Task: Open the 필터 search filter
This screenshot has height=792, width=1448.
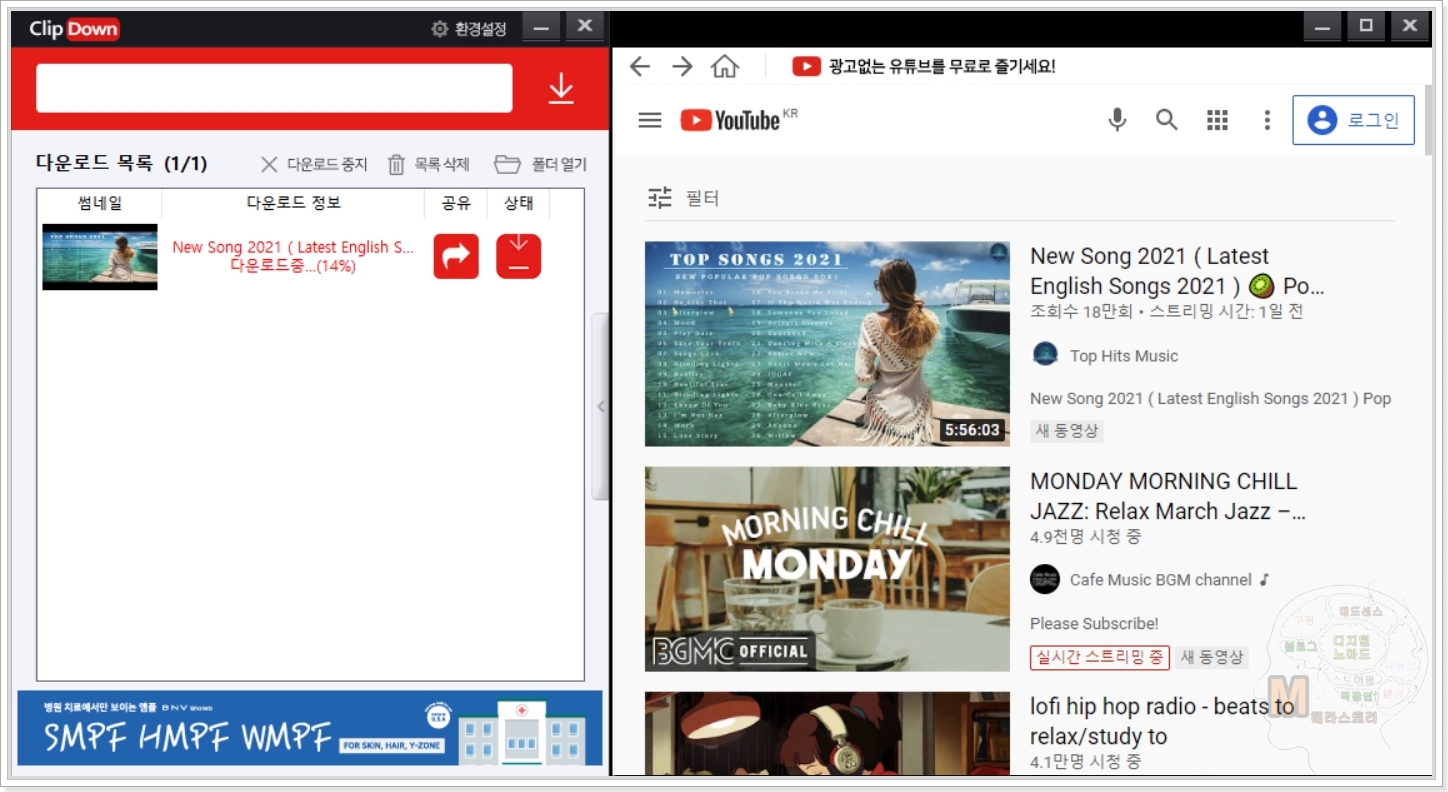Action: [x=683, y=198]
